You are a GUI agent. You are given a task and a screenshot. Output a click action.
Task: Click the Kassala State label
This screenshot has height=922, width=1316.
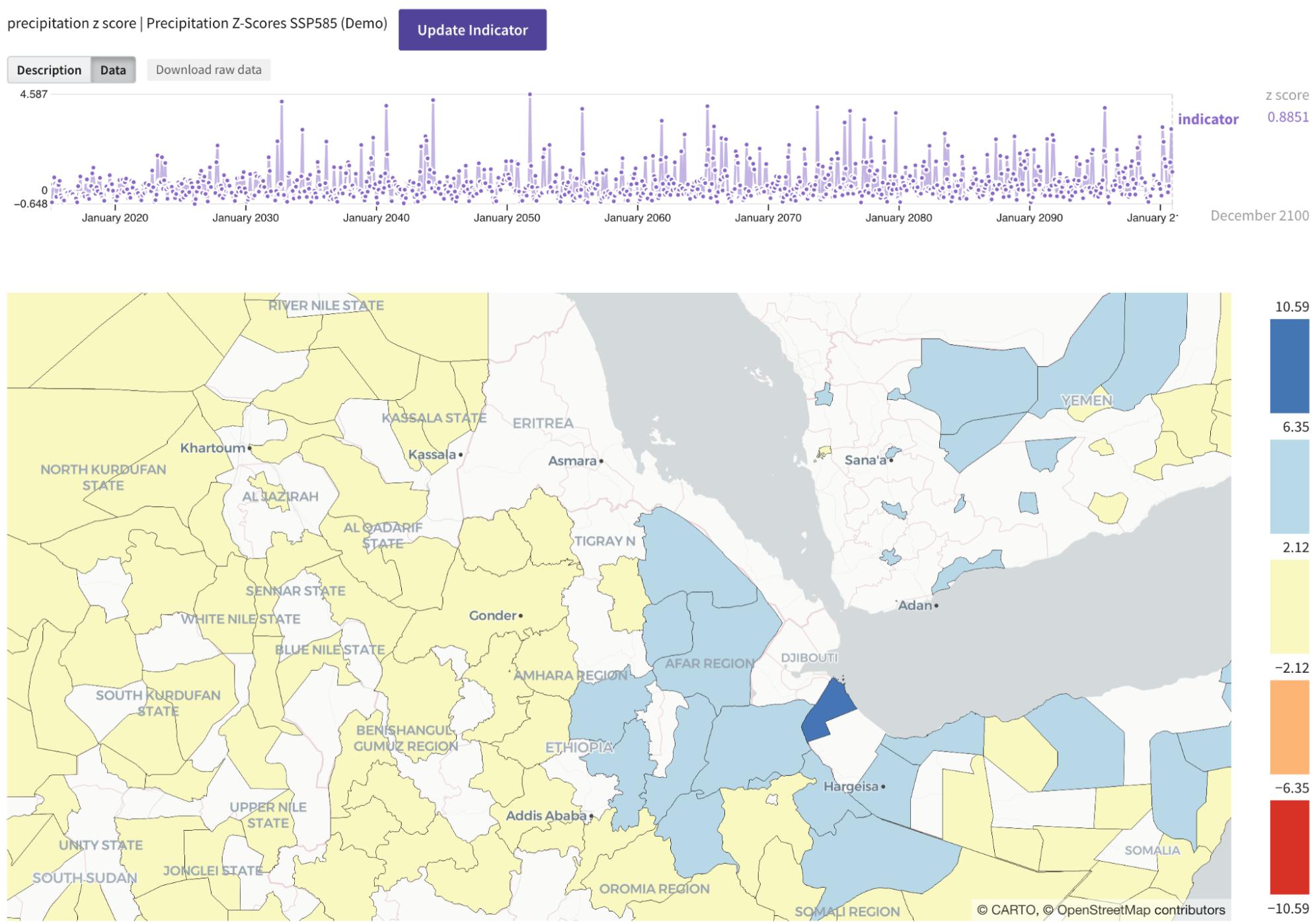434,418
